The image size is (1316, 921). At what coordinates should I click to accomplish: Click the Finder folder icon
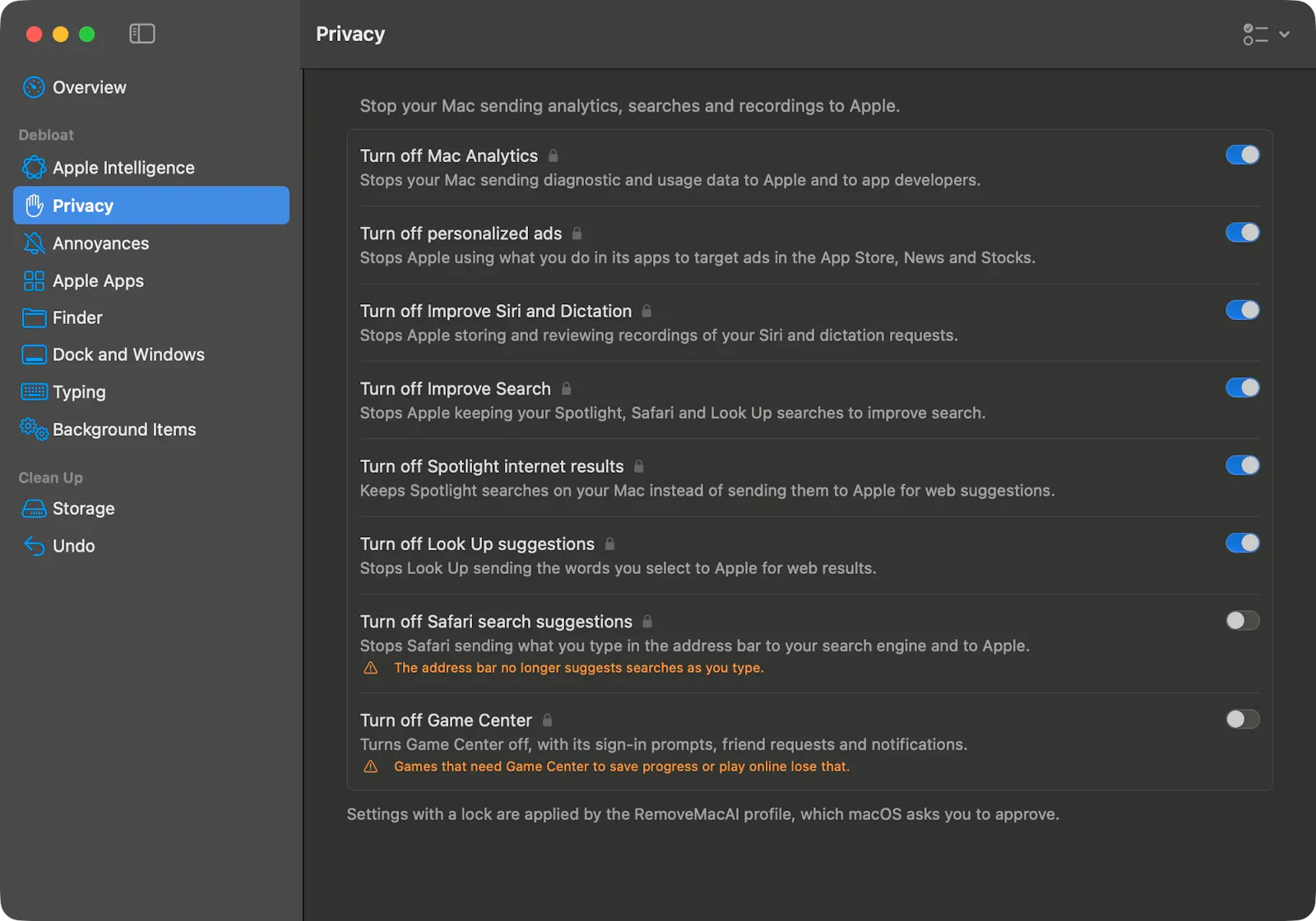(34, 317)
